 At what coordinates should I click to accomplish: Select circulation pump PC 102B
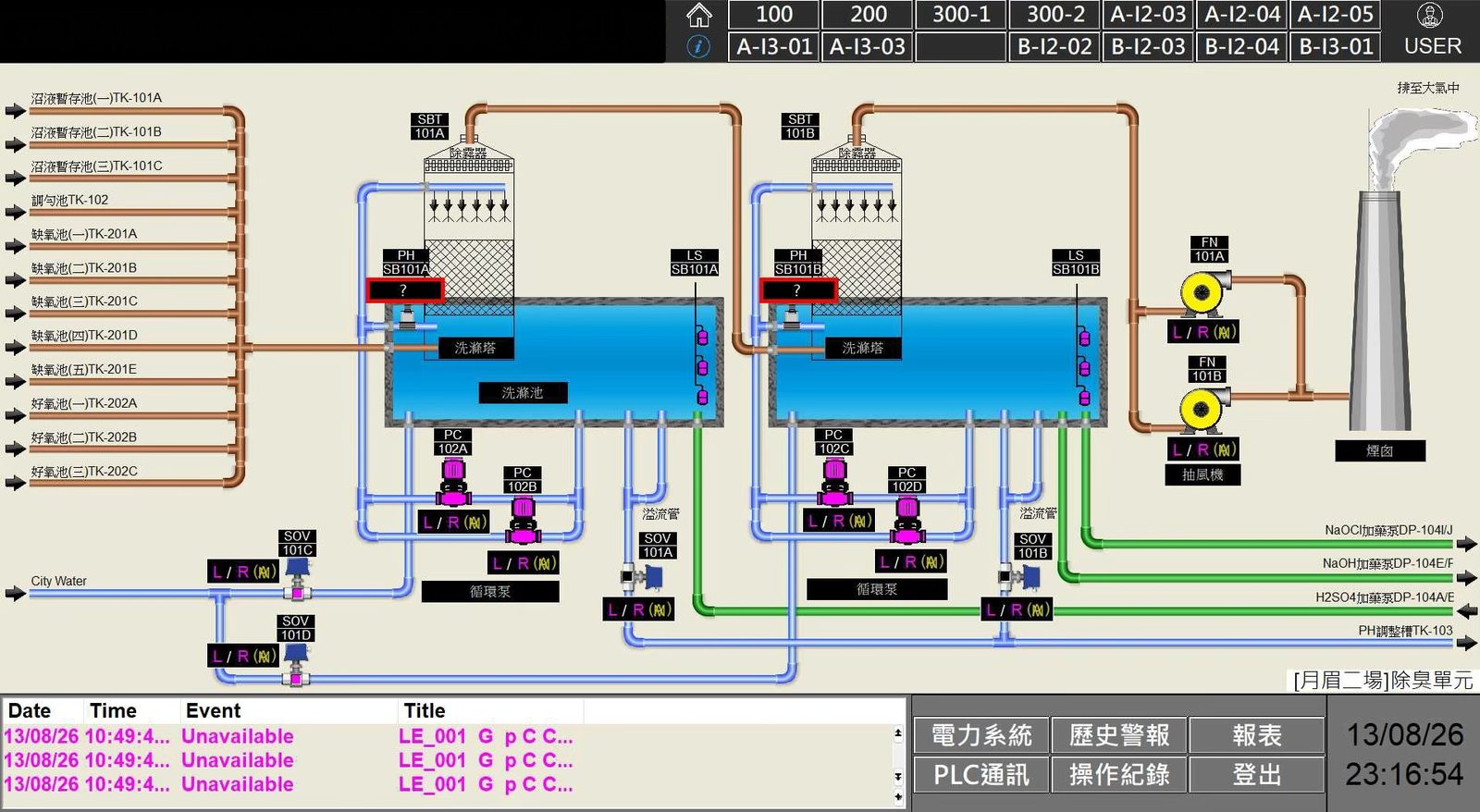pos(523,521)
